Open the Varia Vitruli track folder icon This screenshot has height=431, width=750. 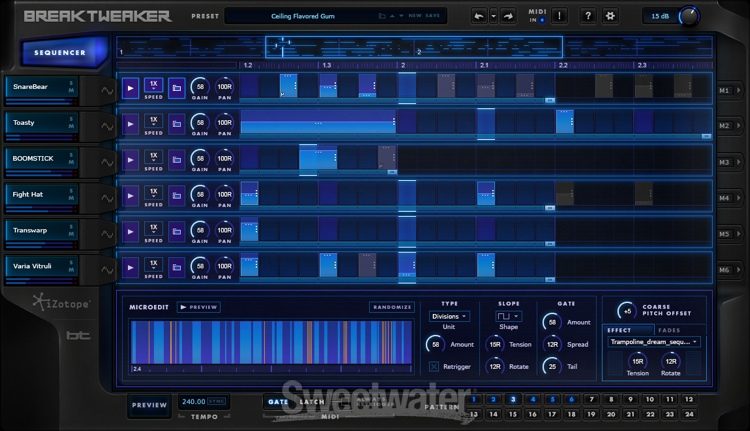click(176, 267)
